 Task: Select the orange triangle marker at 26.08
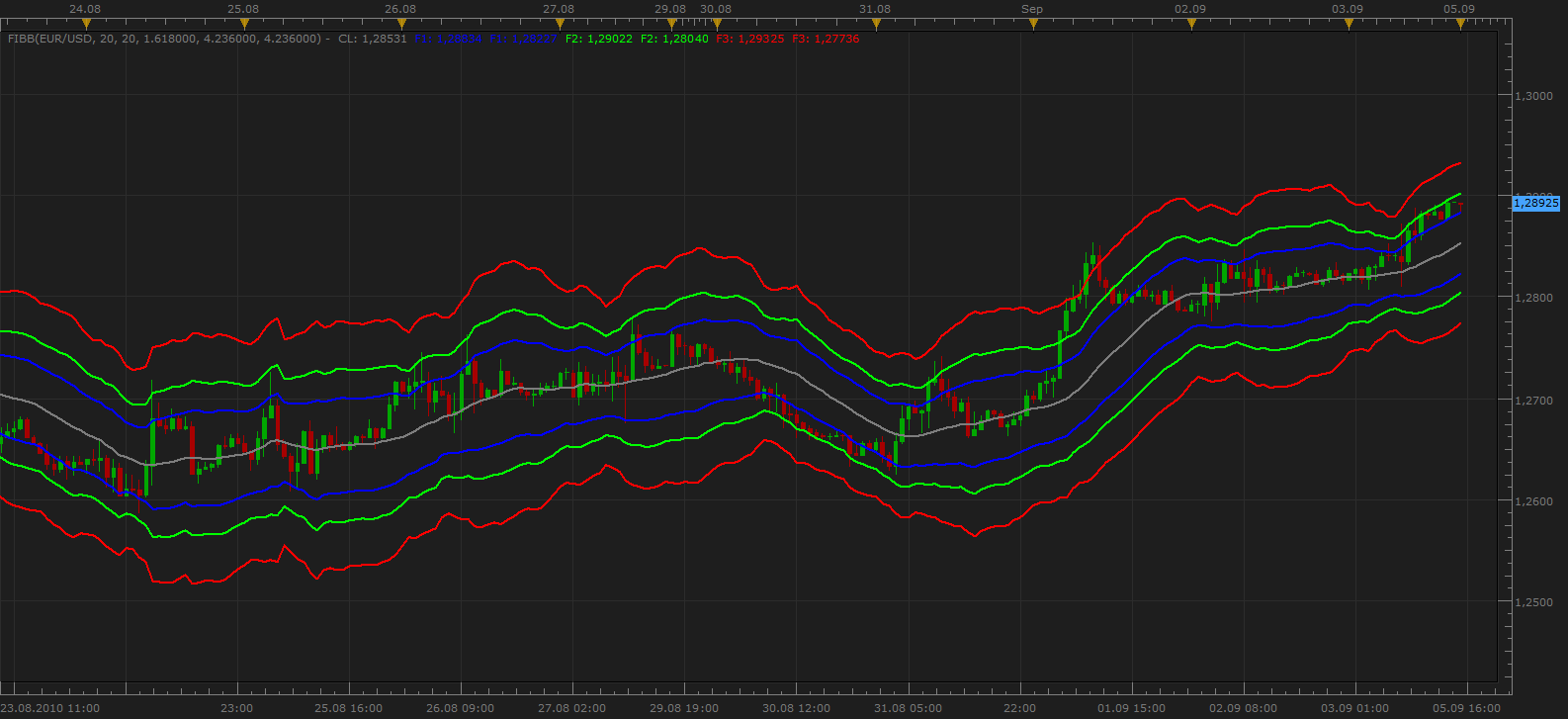(x=401, y=24)
